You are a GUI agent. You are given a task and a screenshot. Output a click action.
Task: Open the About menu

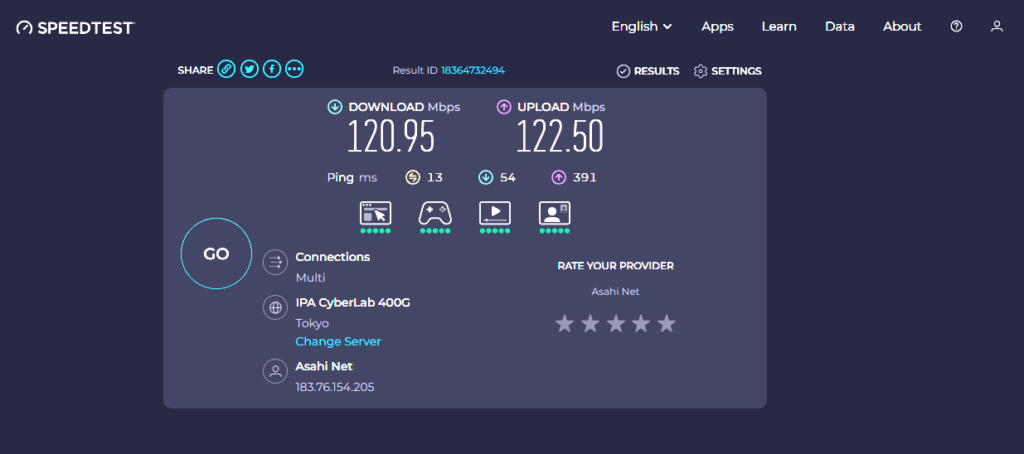pos(902,27)
